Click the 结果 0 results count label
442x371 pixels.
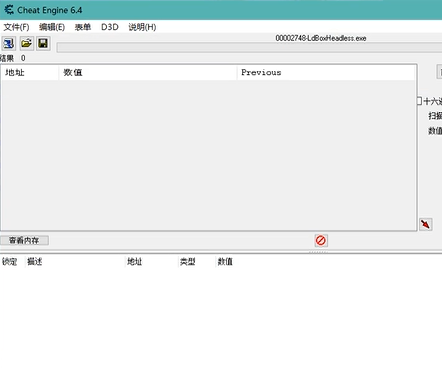click(13, 58)
